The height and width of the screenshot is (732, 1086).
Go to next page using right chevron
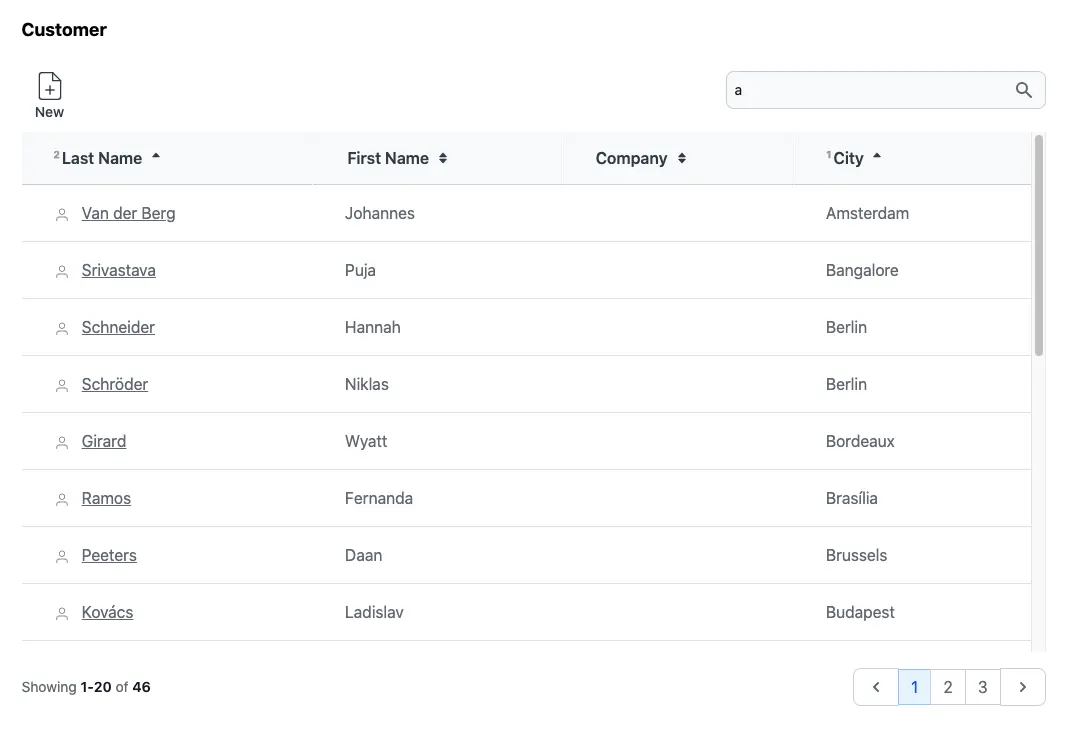point(1022,687)
